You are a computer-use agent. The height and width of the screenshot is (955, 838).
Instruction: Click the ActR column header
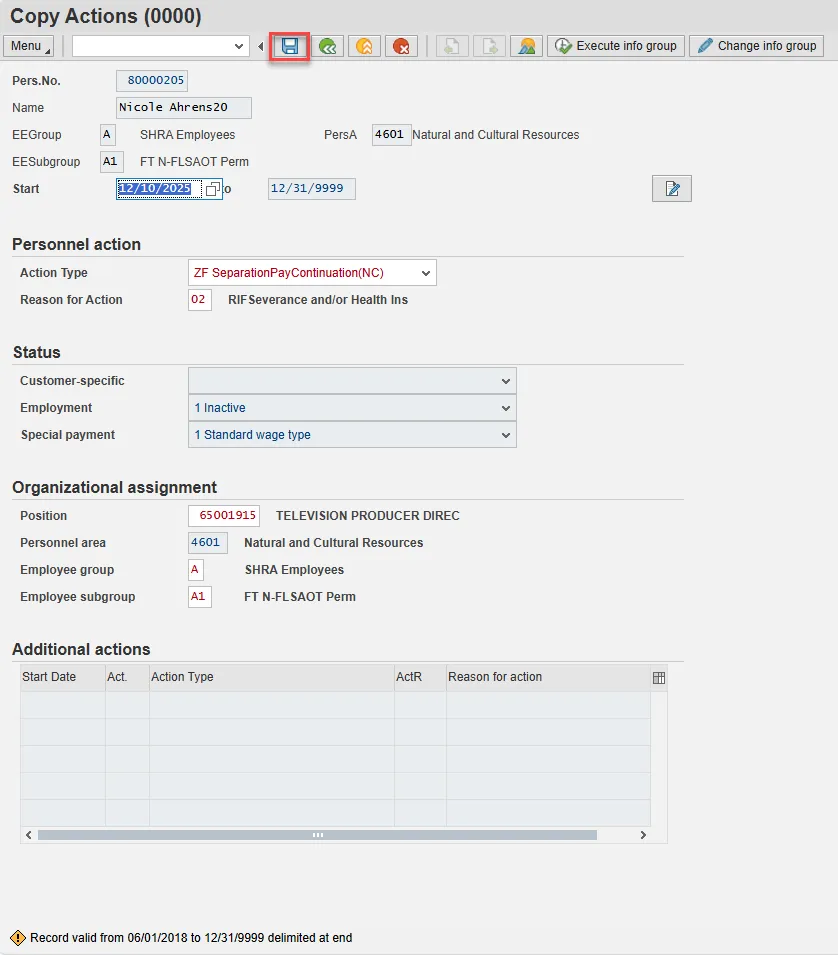(x=420, y=677)
